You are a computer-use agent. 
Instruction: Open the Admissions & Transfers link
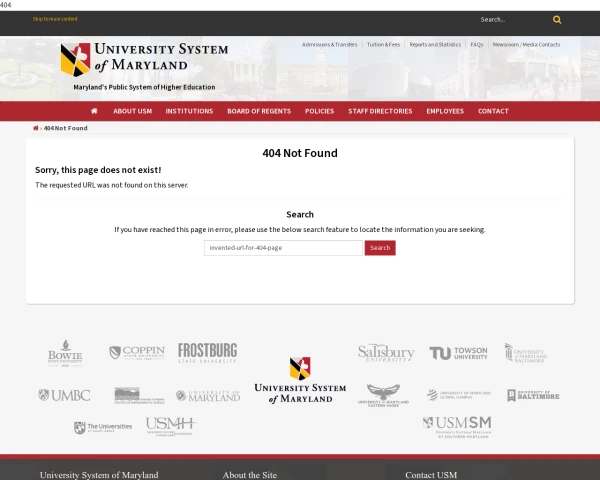pos(329,44)
